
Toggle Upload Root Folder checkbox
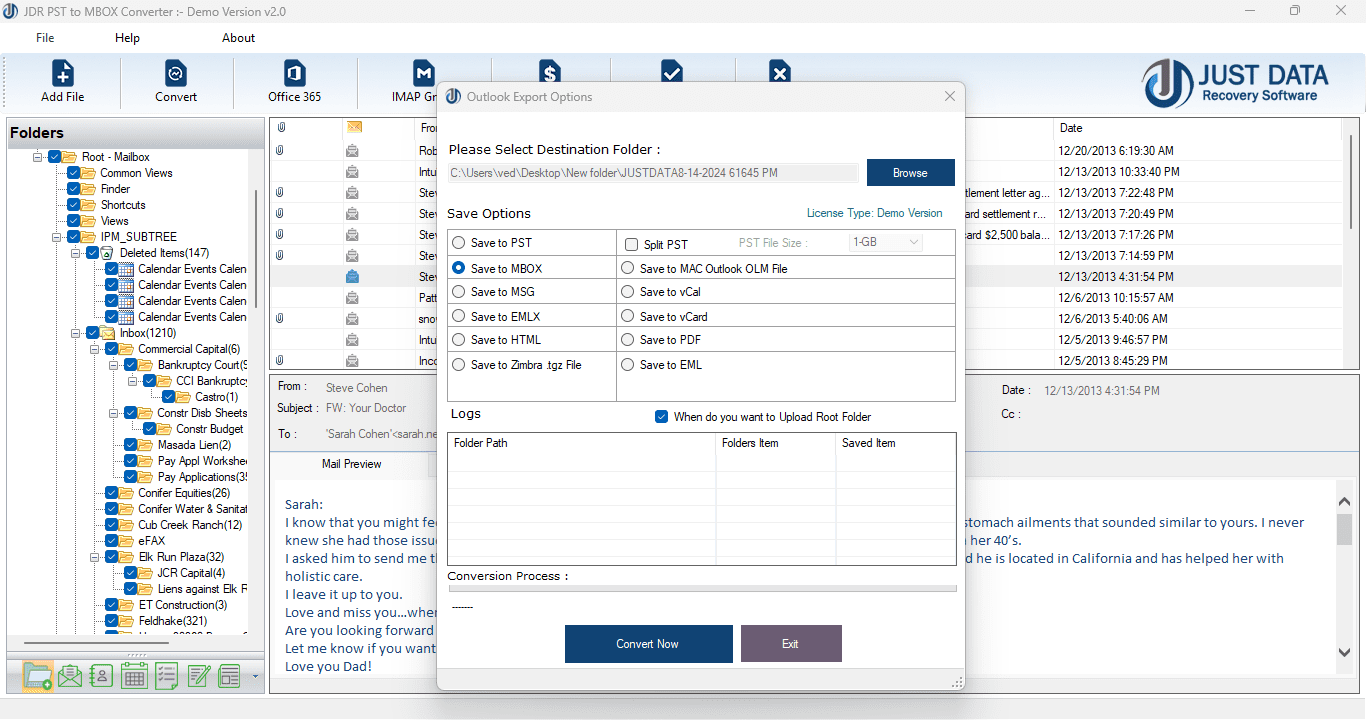(x=661, y=416)
